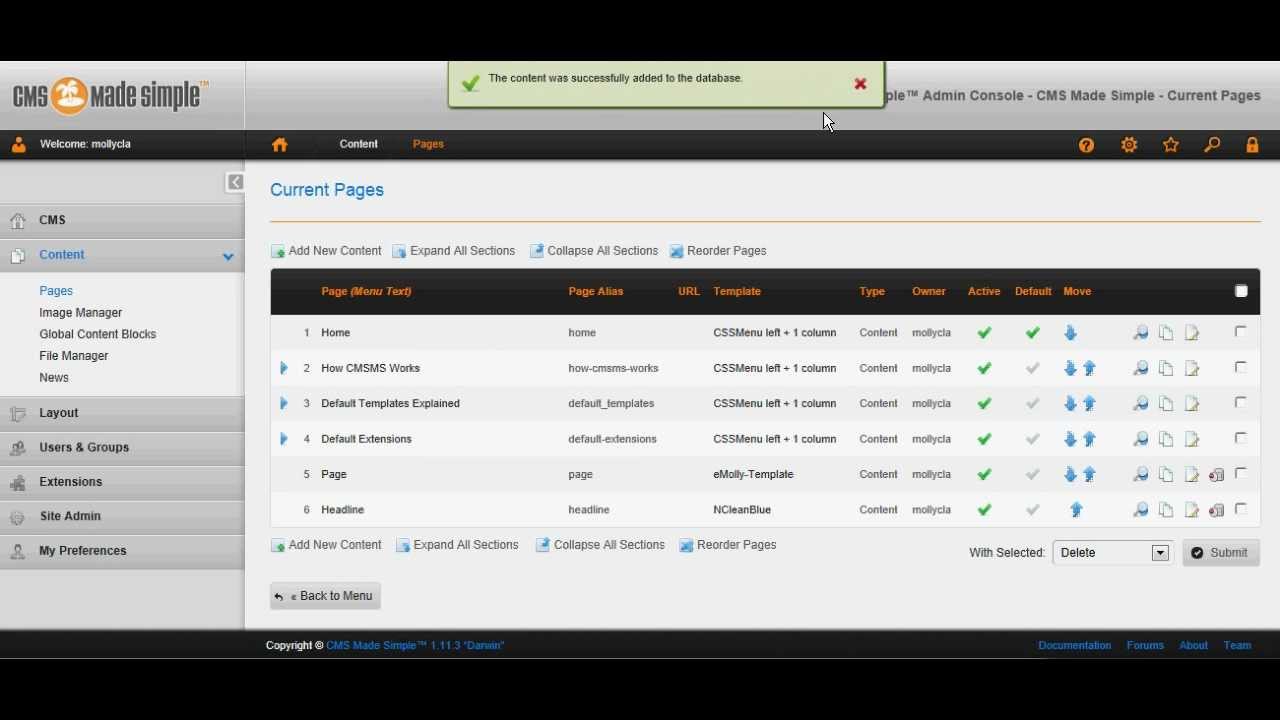Set Headline as the default page

tap(1033, 510)
